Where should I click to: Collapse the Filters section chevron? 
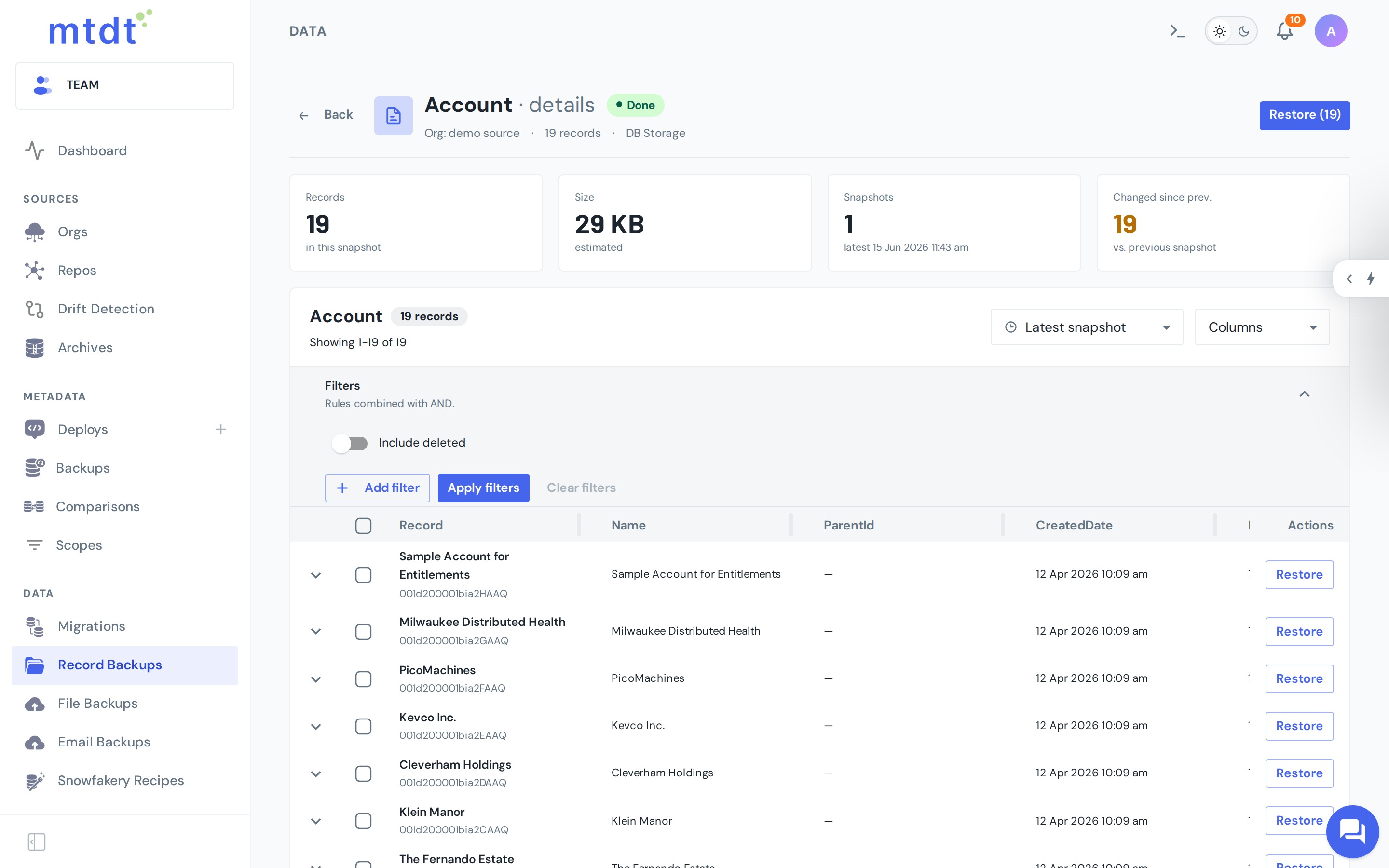(1304, 394)
